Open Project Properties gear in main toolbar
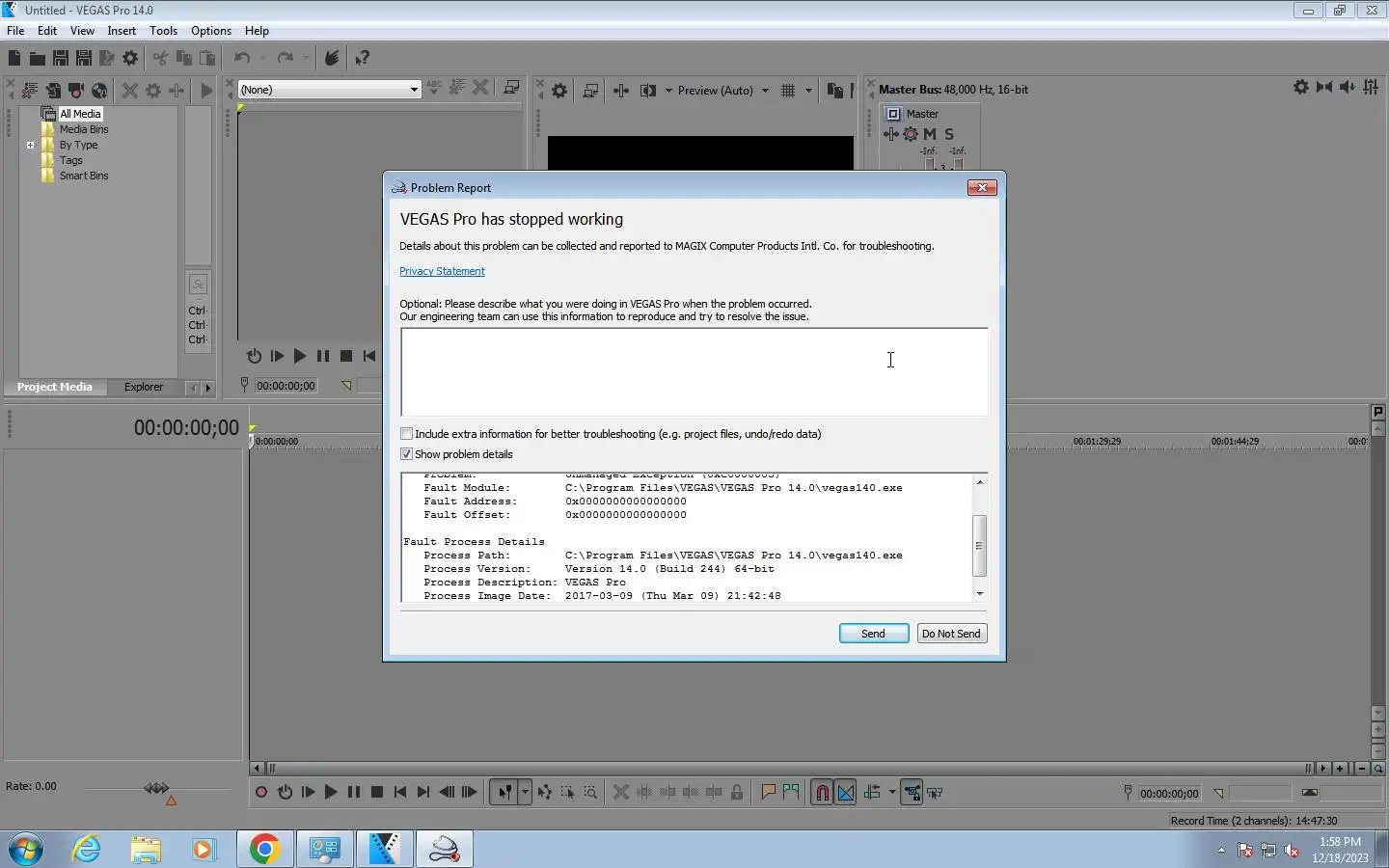The width and height of the screenshot is (1389, 868). click(130, 59)
